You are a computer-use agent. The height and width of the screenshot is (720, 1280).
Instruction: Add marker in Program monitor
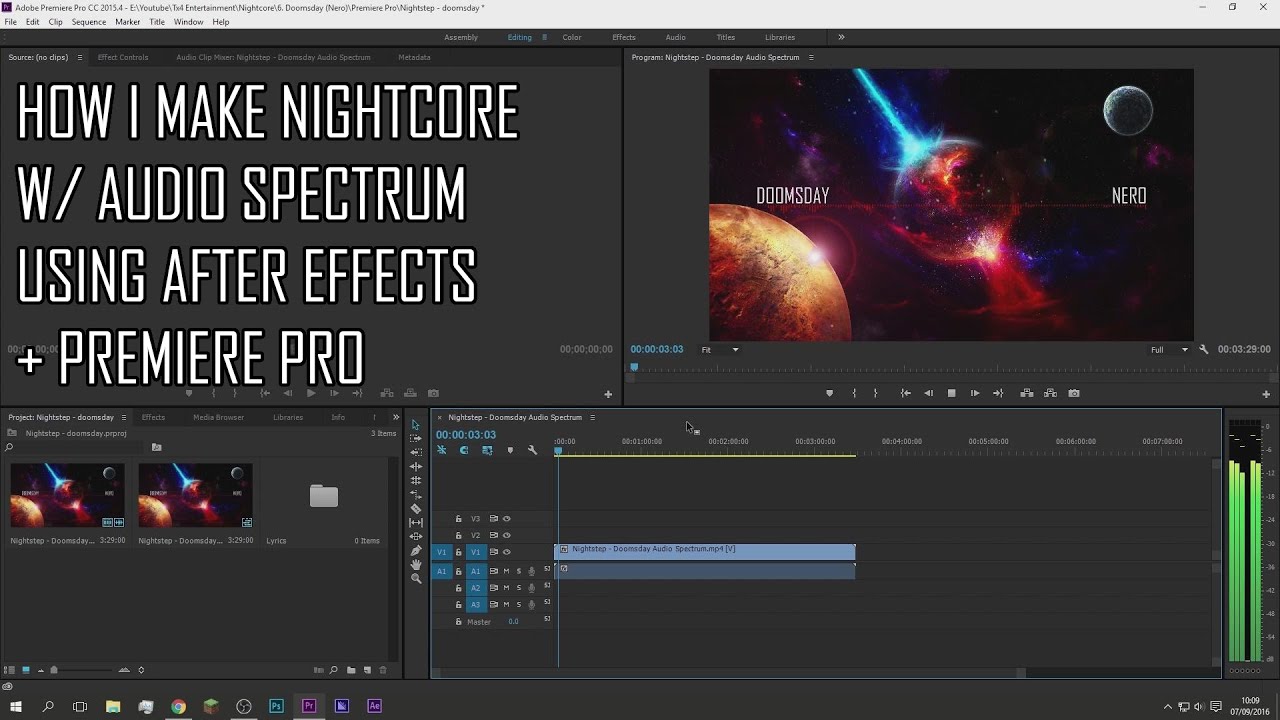coord(829,393)
